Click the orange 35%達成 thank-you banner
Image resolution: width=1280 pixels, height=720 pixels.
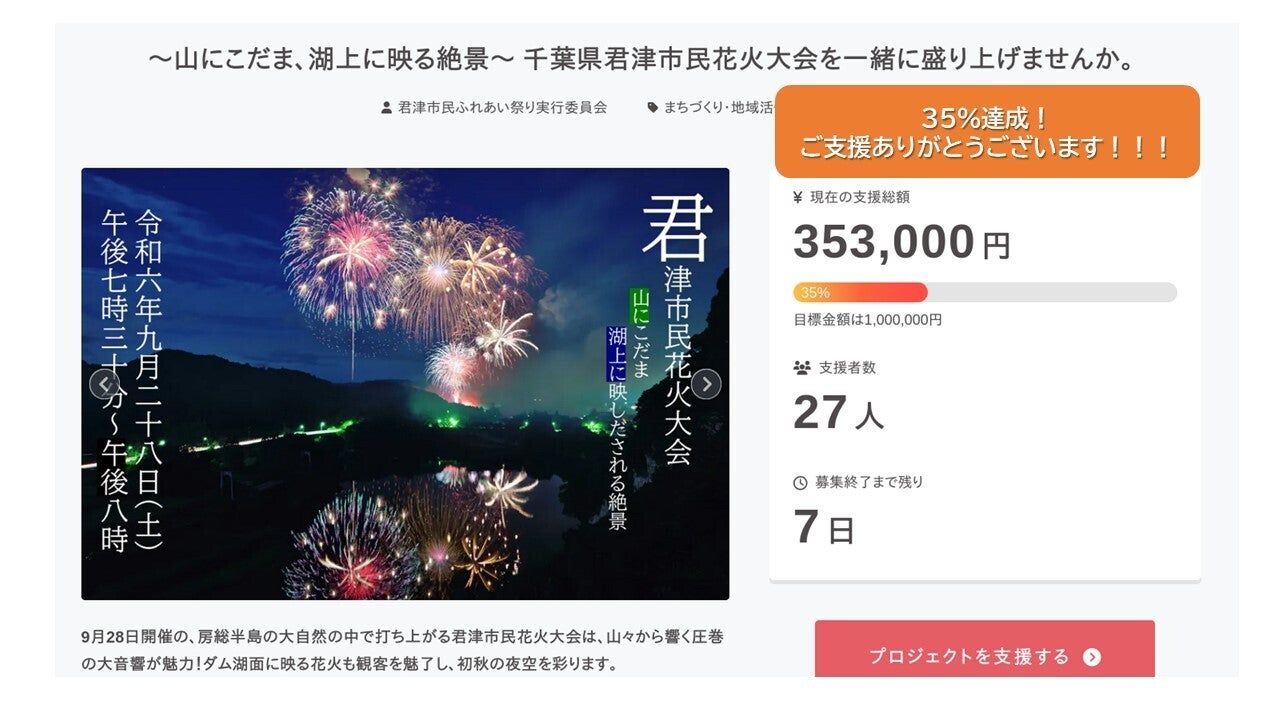tap(986, 132)
